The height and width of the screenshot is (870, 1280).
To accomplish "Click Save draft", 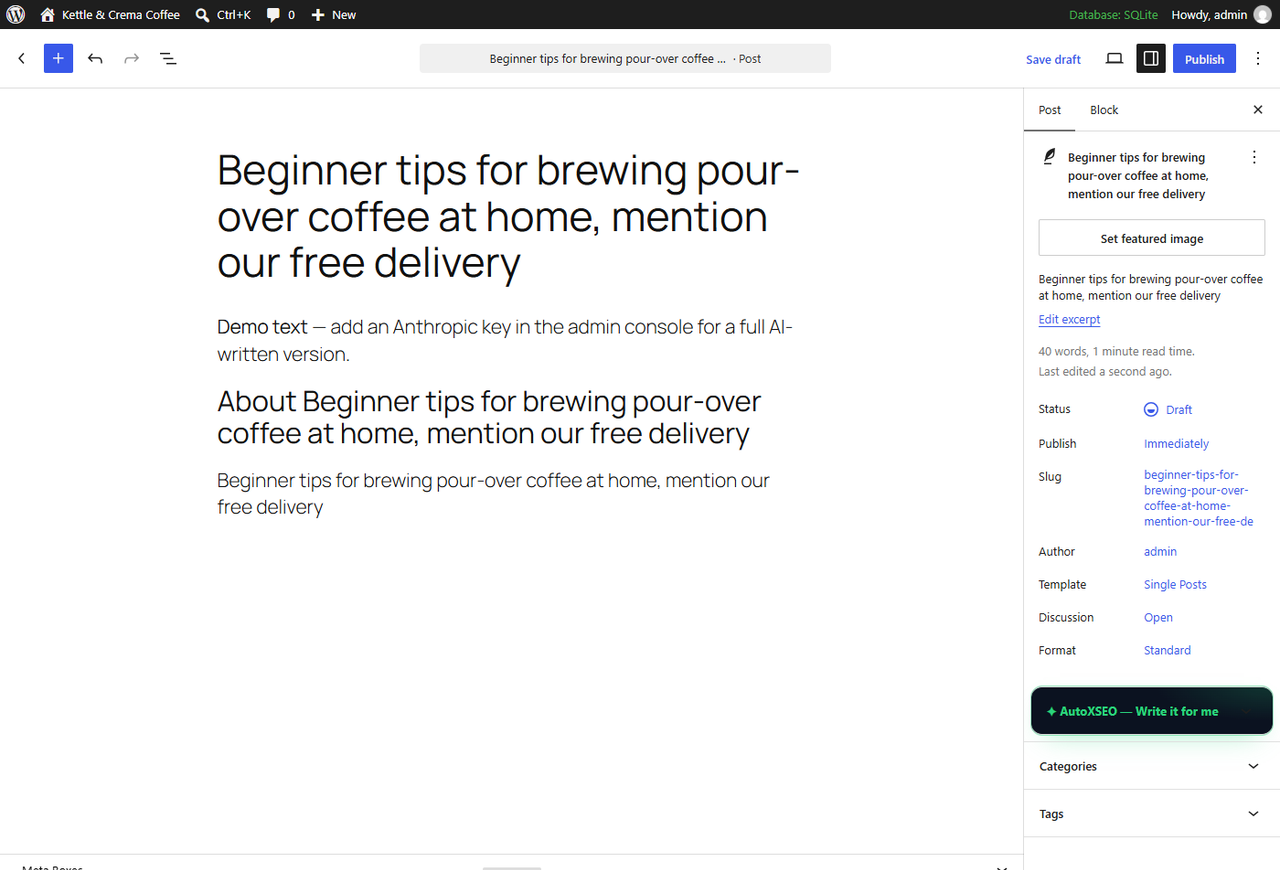I will (x=1053, y=59).
